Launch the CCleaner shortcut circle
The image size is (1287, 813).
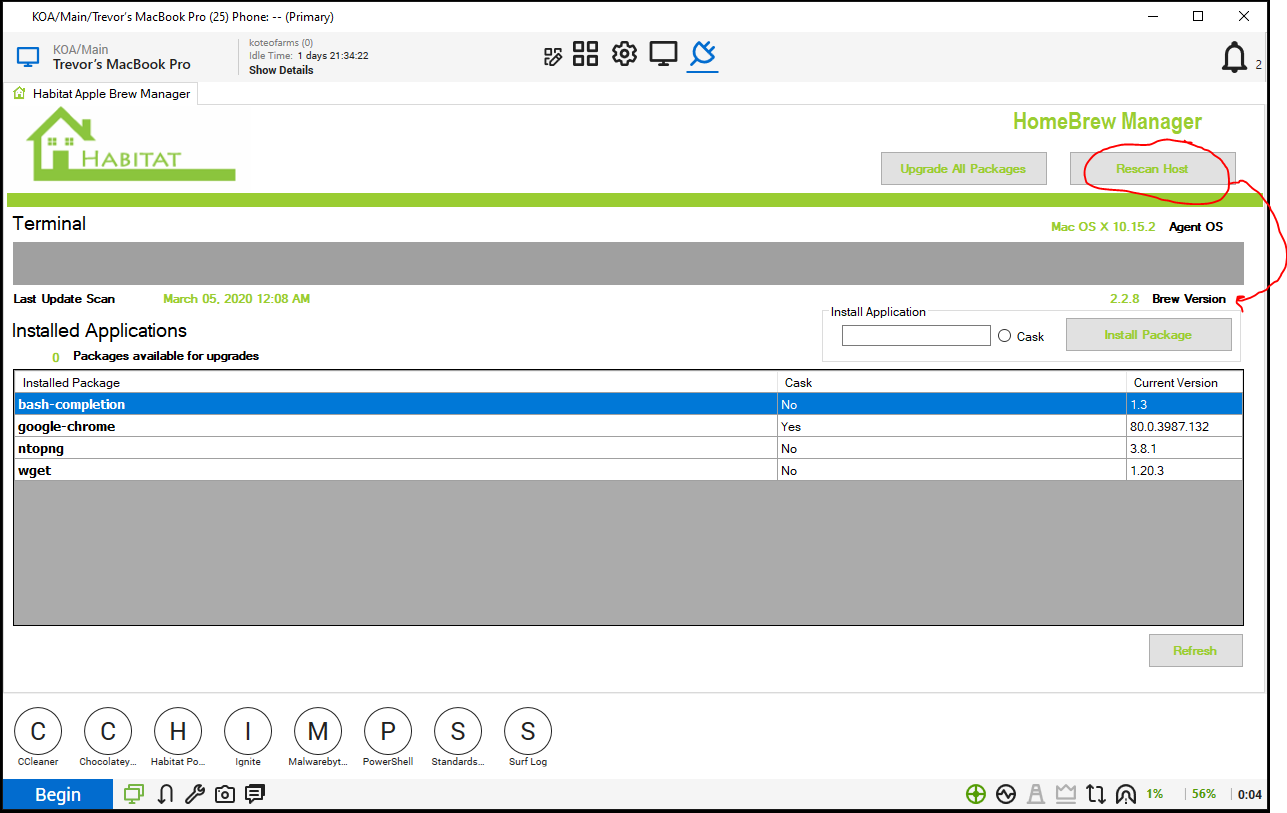pyautogui.click(x=38, y=732)
